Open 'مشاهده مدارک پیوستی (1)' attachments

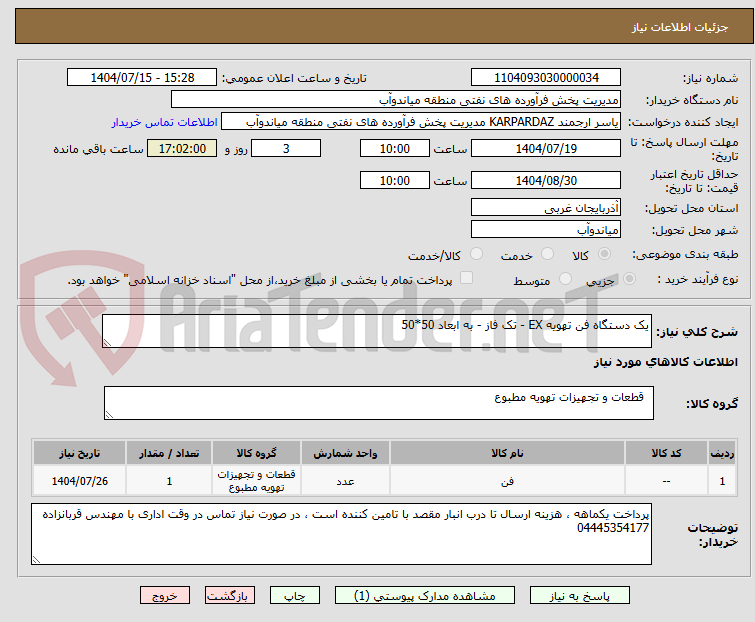coord(425,596)
